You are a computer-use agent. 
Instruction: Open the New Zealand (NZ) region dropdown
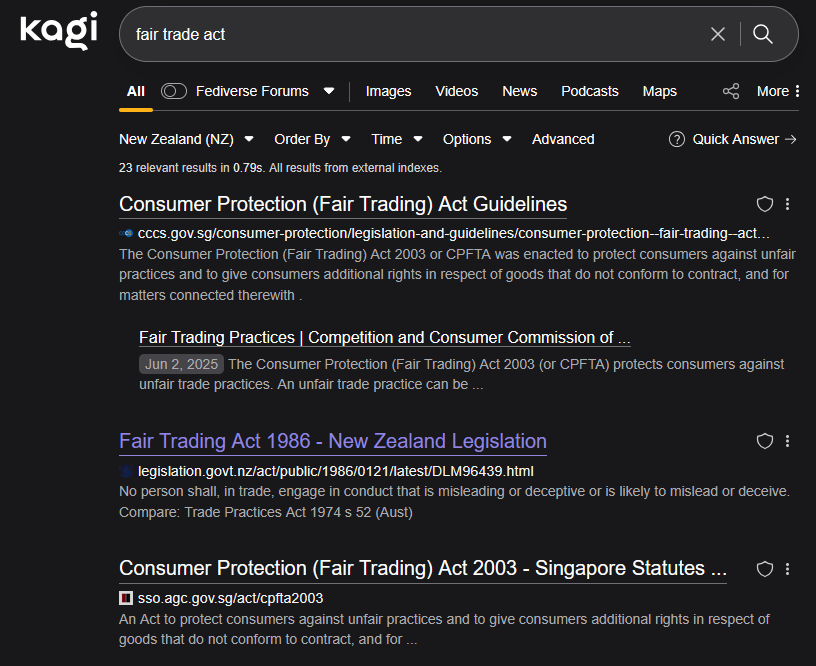pyautogui.click(x=186, y=139)
